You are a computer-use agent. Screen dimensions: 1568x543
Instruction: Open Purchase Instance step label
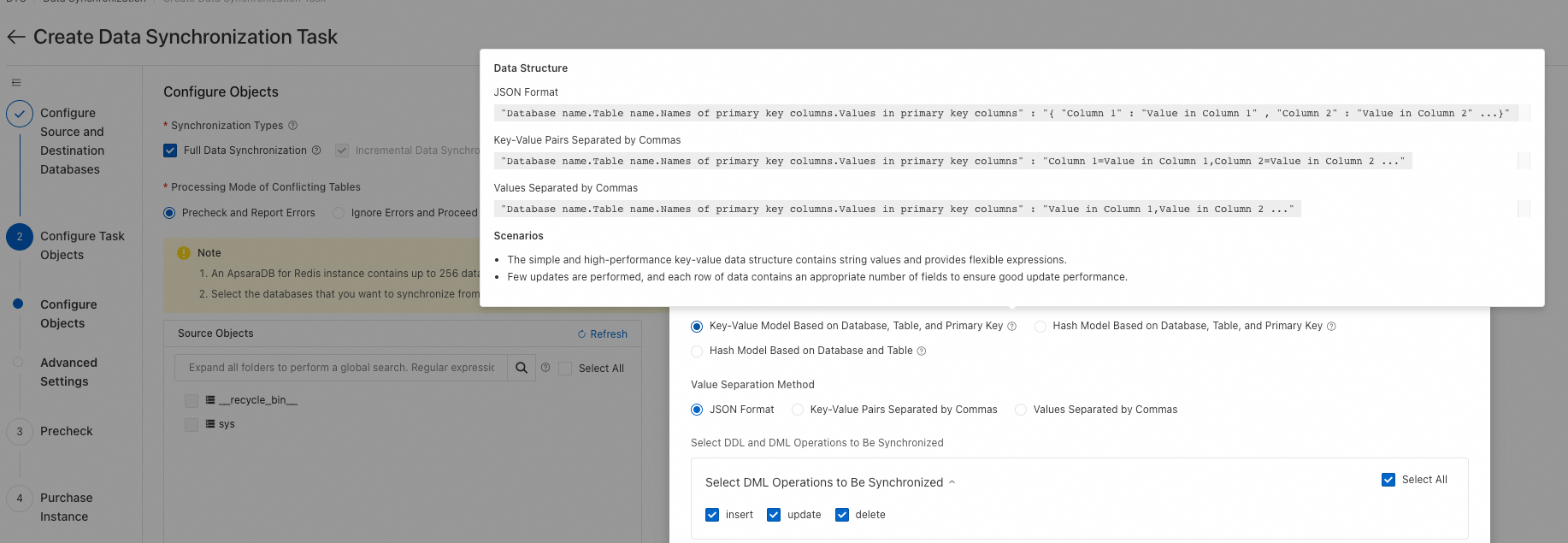point(67,507)
